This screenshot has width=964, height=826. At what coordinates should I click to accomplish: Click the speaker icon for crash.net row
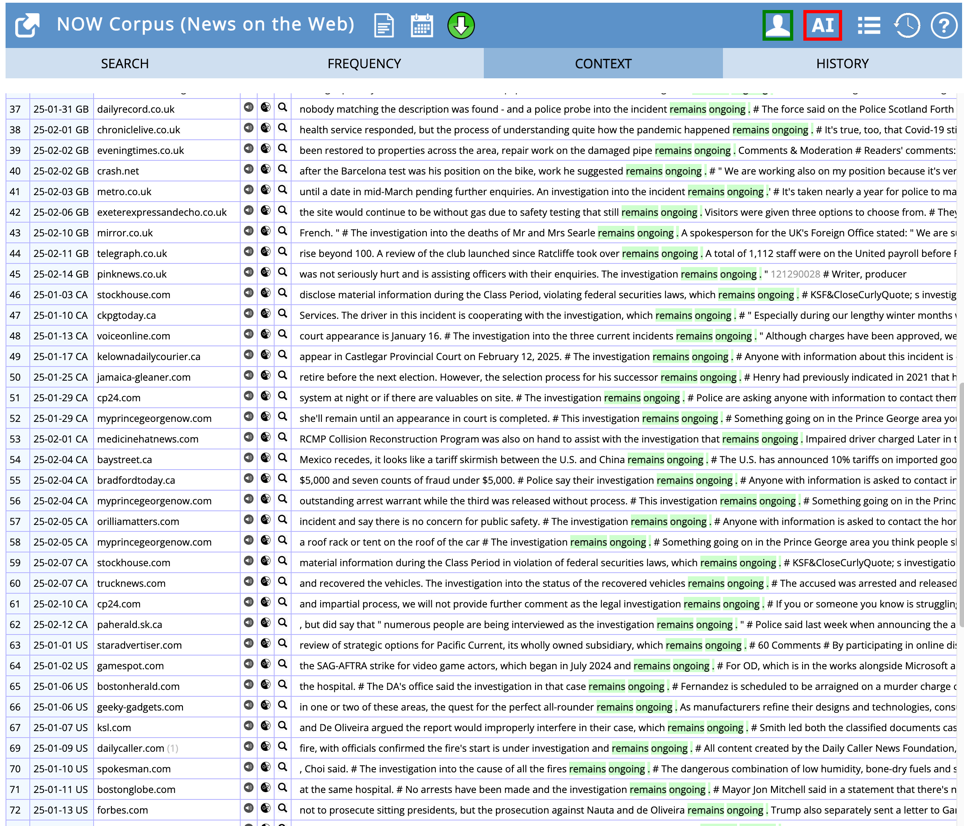coord(248,169)
